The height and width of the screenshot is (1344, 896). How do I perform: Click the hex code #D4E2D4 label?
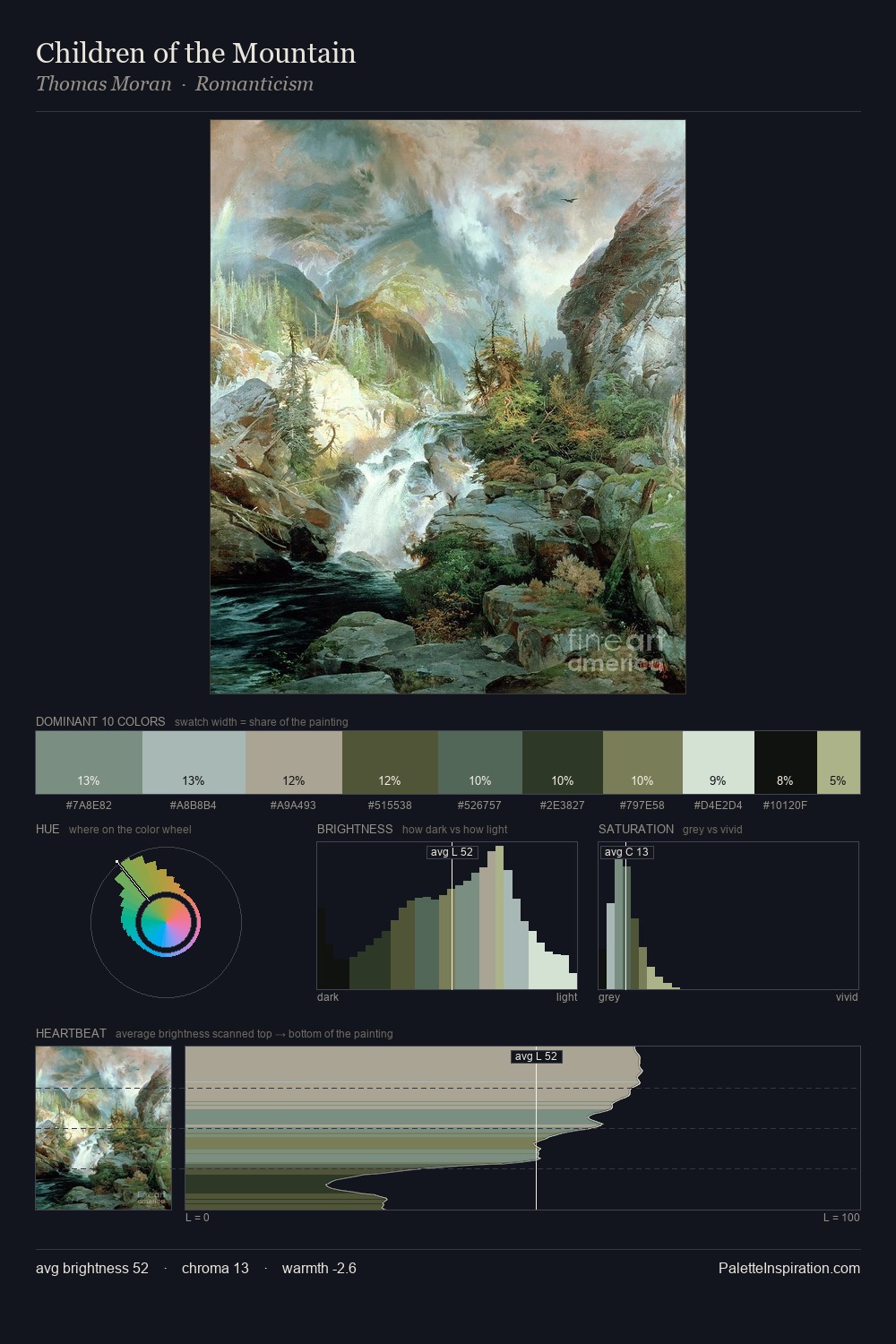click(x=718, y=806)
